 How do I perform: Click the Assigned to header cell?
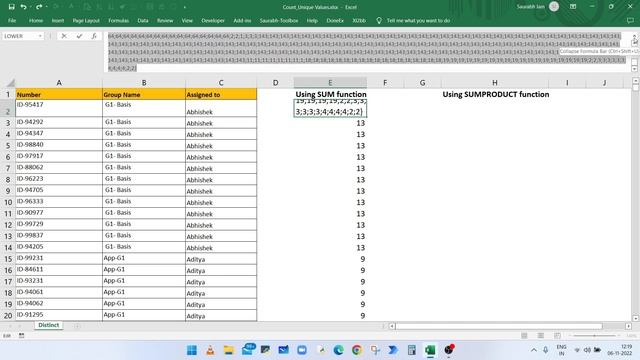(x=221, y=94)
